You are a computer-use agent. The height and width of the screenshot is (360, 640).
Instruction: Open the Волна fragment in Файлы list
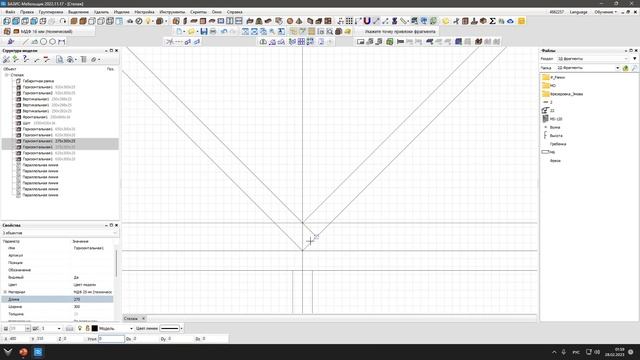click(x=555, y=127)
